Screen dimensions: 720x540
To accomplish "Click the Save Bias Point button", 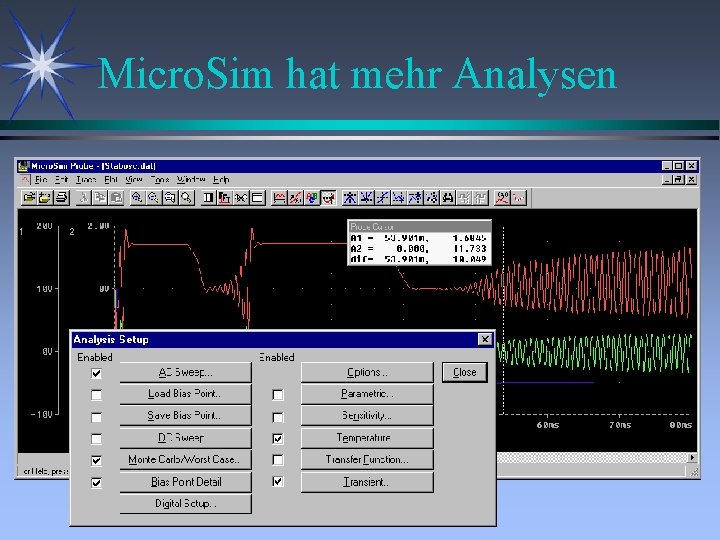I will pyautogui.click(x=186, y=416).
